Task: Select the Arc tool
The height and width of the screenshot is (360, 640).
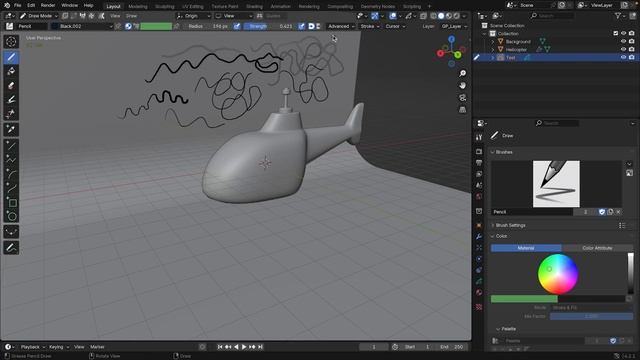Action: [11, 174]
